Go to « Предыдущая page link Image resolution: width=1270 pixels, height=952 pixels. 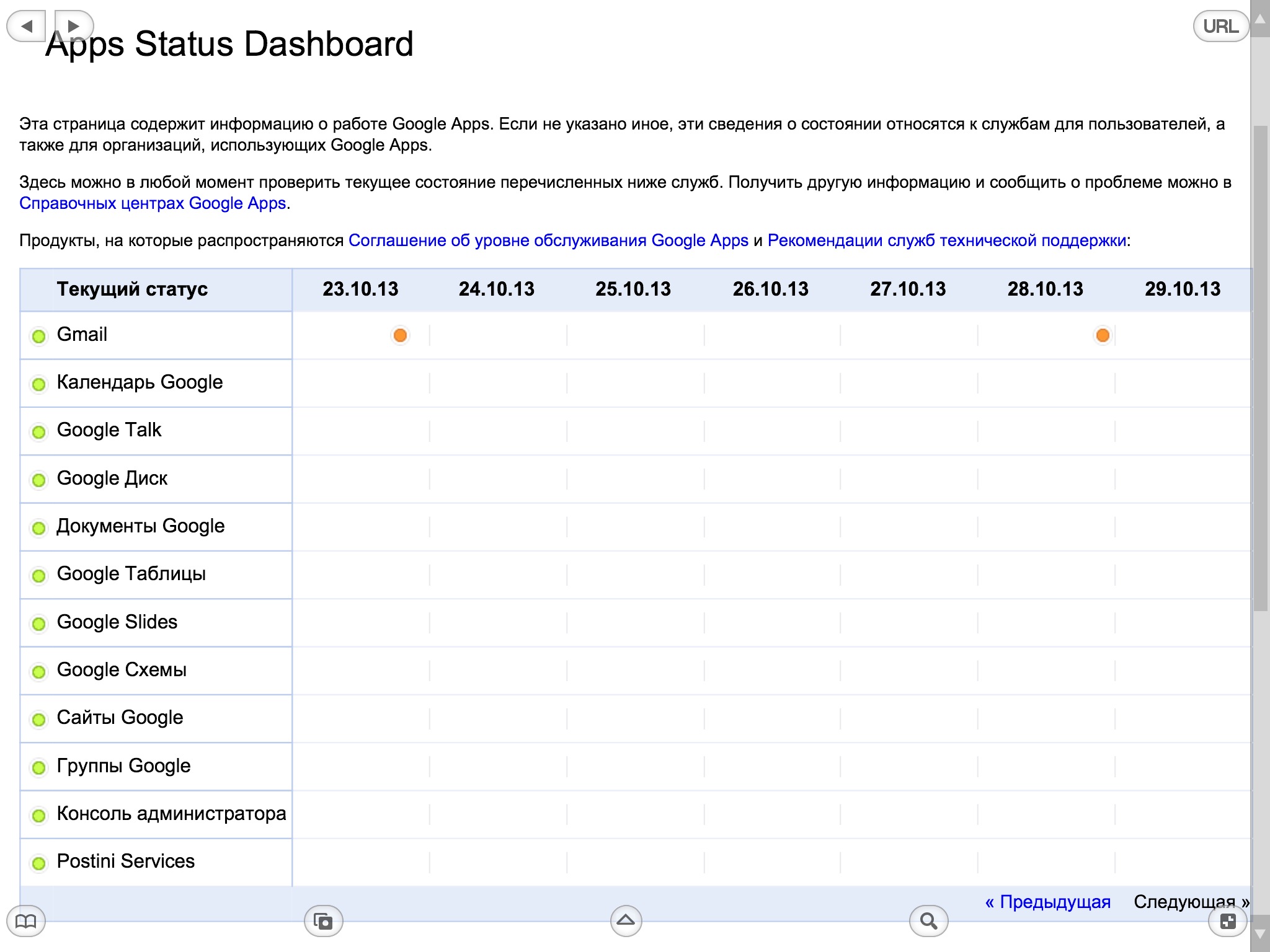pyautogui.click(x=1047, y=902)
